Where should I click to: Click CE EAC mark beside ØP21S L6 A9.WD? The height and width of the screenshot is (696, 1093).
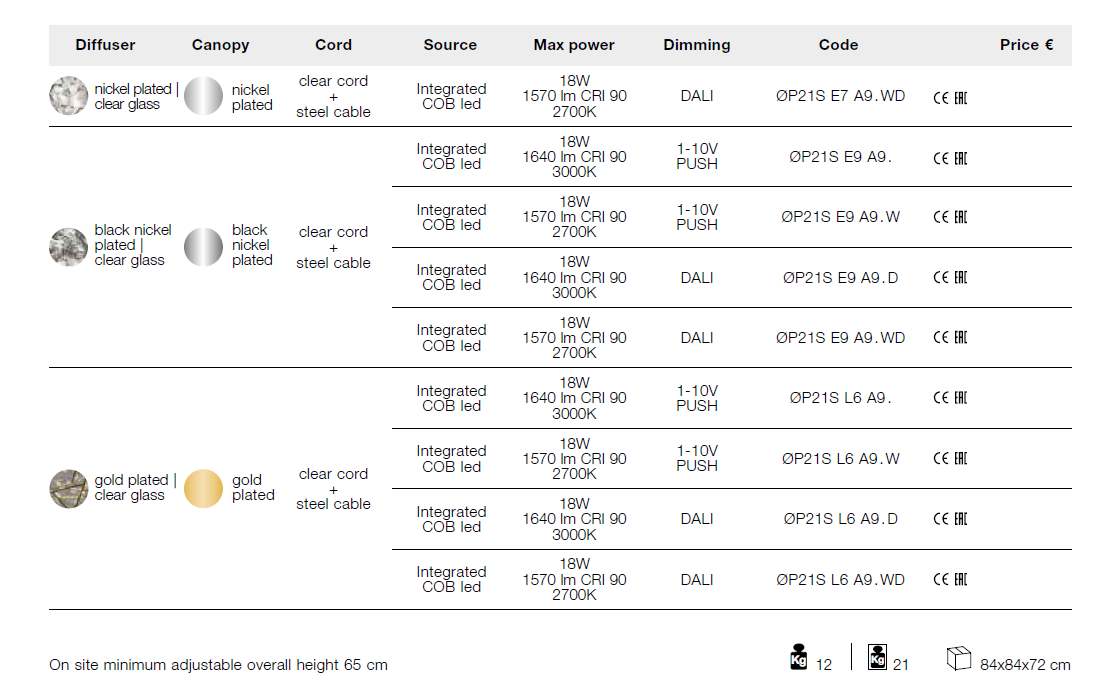coord(950,579)
